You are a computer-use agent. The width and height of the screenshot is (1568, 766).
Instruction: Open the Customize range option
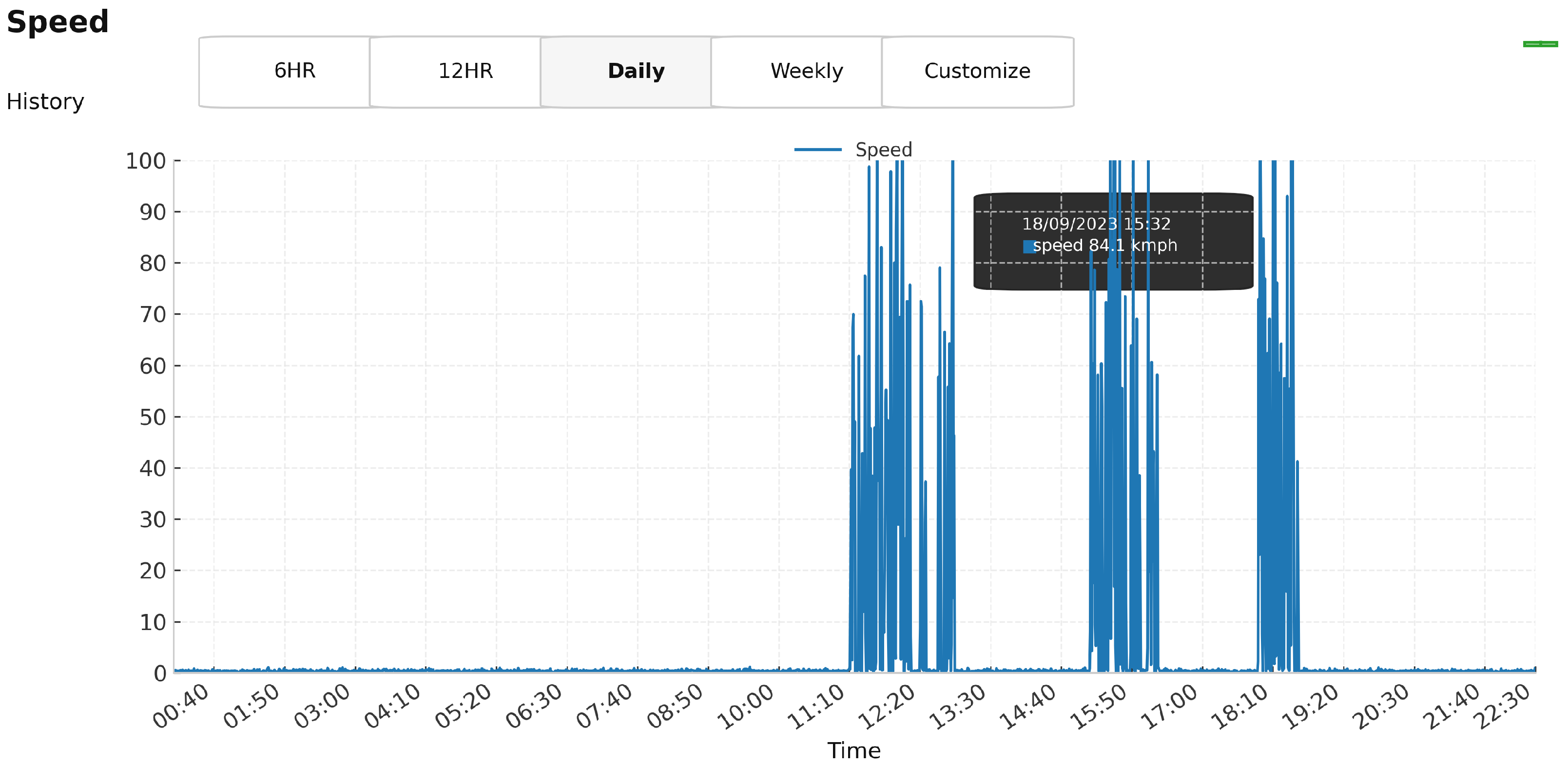[x=977, y=71]
